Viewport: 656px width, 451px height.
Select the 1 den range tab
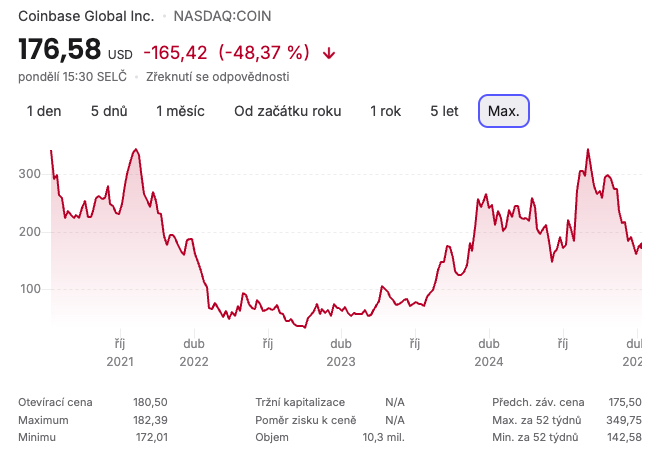(44, 111)
